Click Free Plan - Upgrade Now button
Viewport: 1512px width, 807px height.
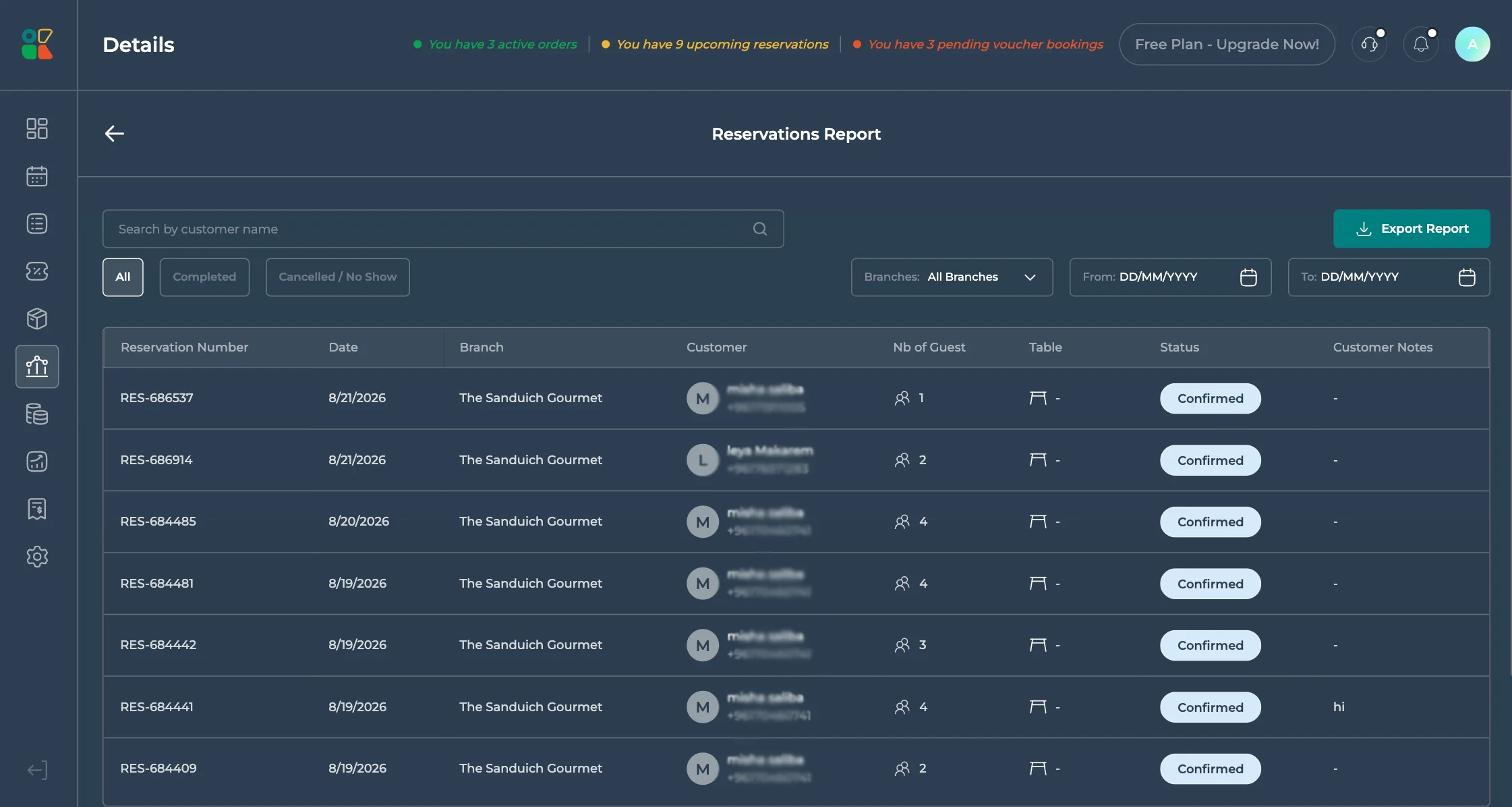[1227, 44]
